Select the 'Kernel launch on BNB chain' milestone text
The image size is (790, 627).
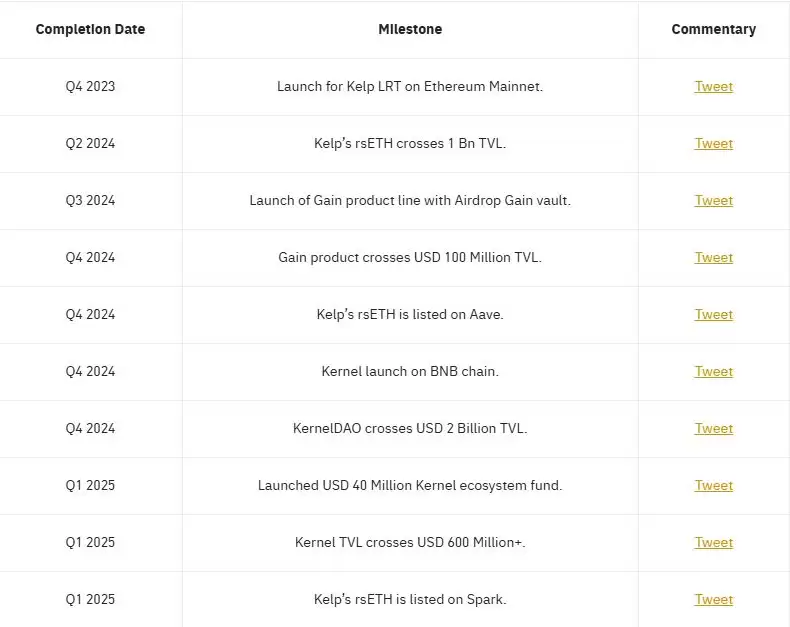click(410, 371)
